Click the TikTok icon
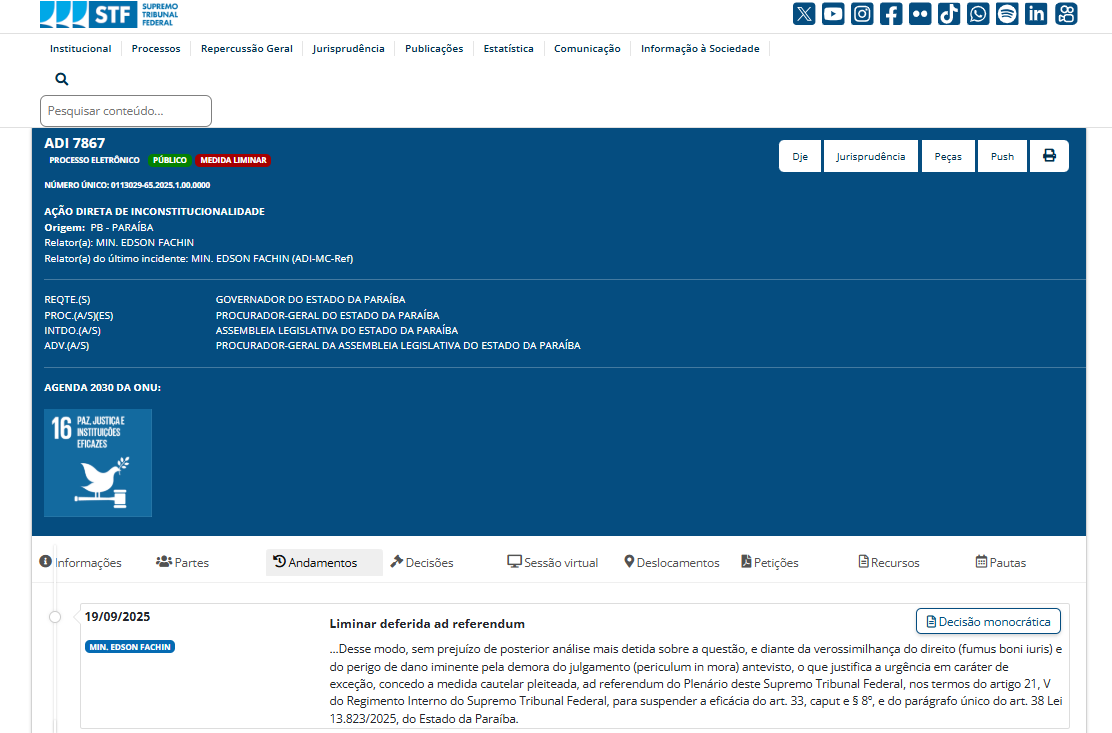1112x733 pixels. [949, 14]
